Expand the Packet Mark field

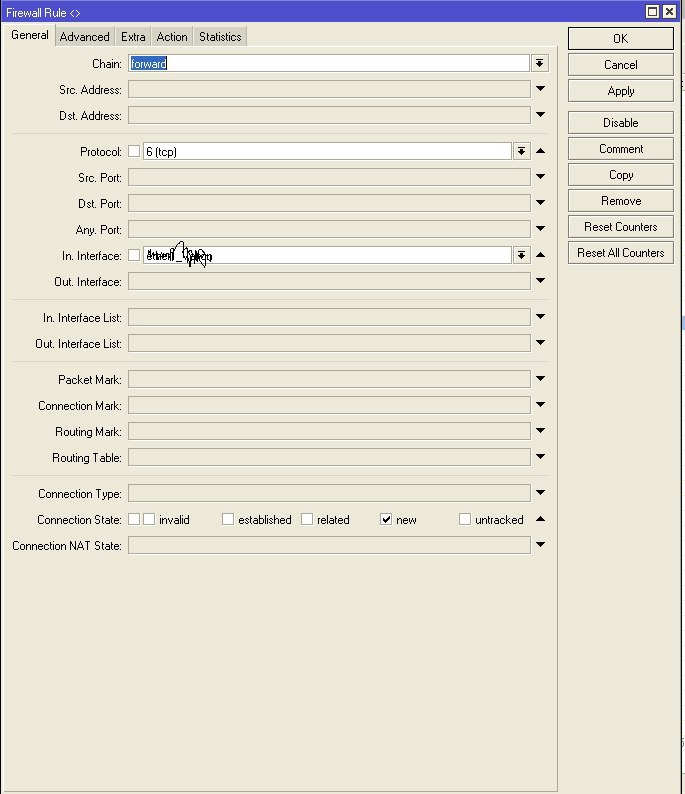click(x=540, y=379)
